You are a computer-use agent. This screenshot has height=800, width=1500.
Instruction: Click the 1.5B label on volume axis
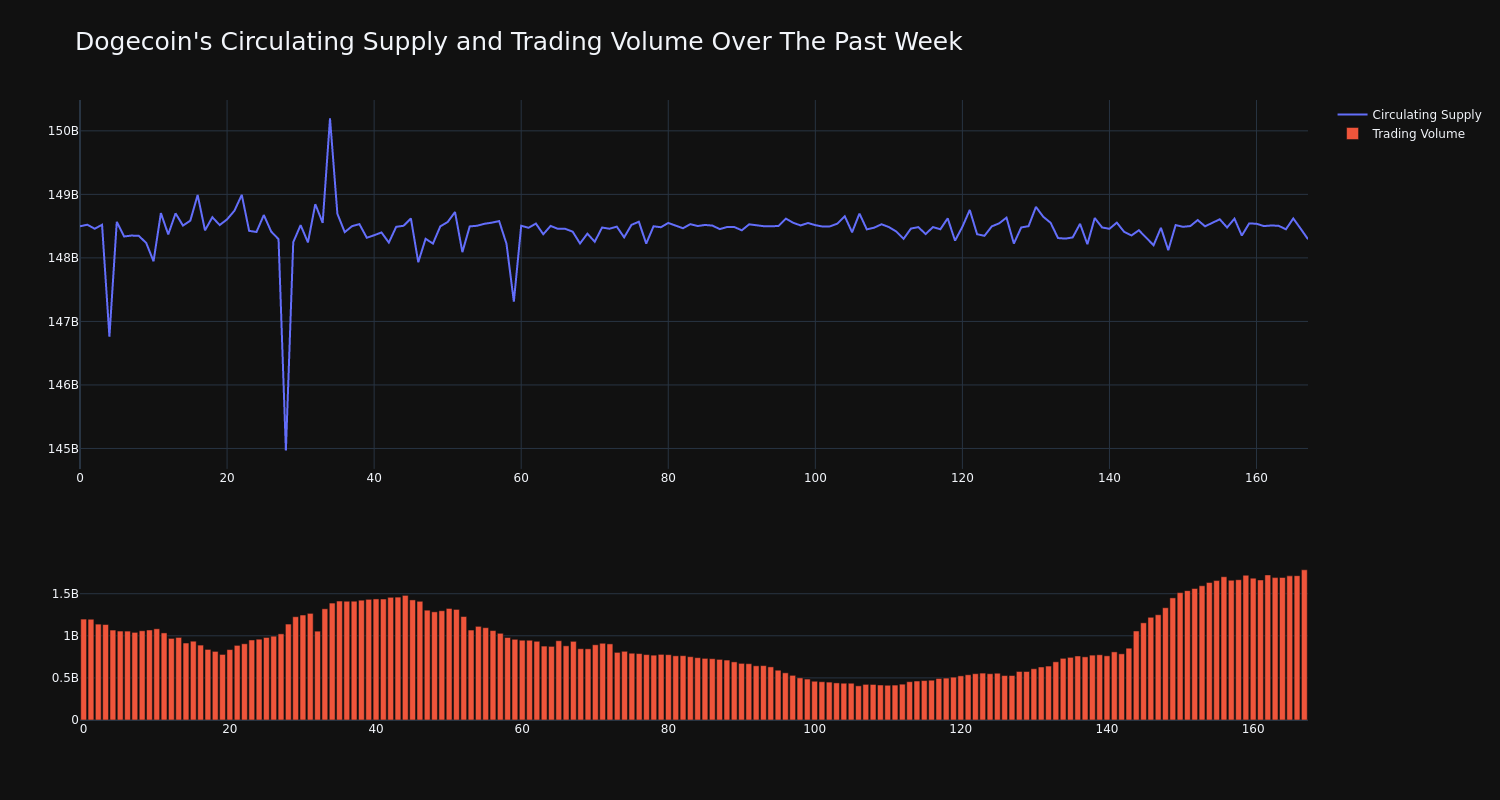pyautogui.click(x=64, y=593)
